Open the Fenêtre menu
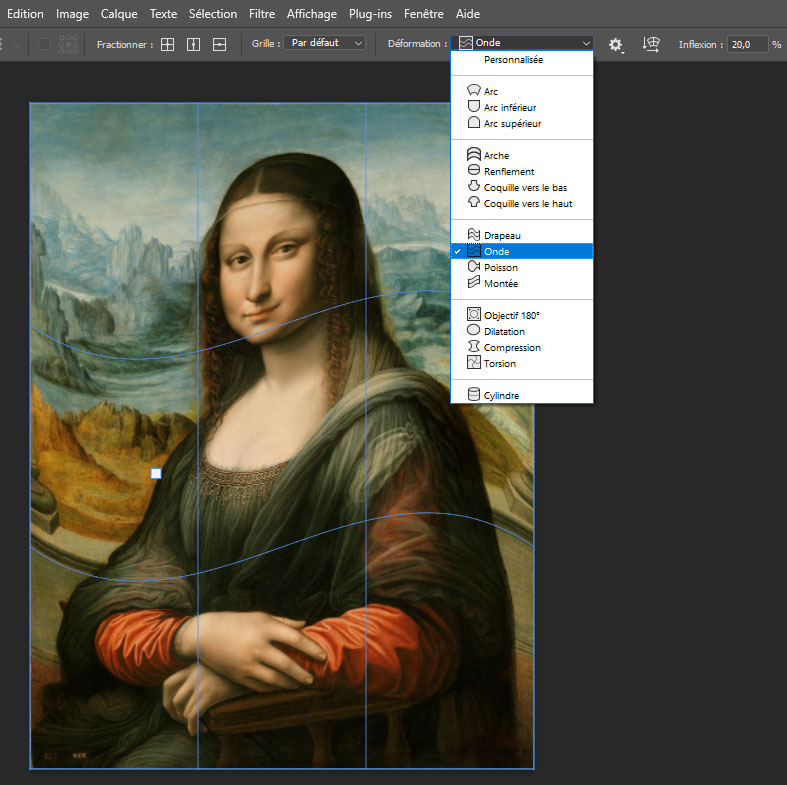 (424, 14)
